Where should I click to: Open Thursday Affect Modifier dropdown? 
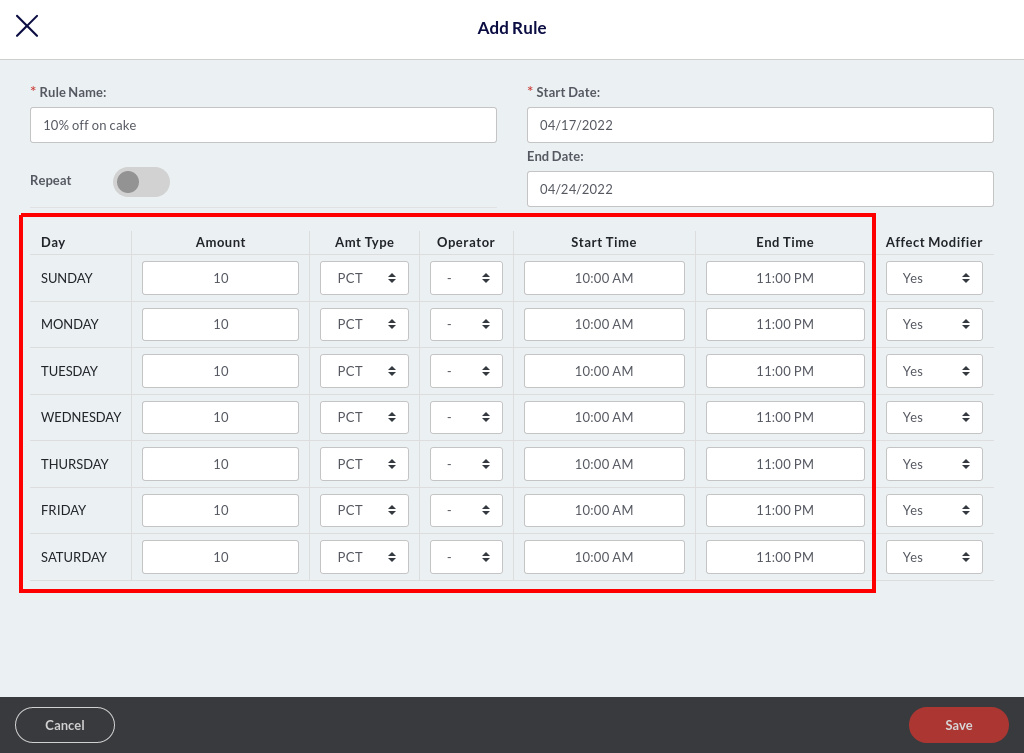[x=933, y=464]
